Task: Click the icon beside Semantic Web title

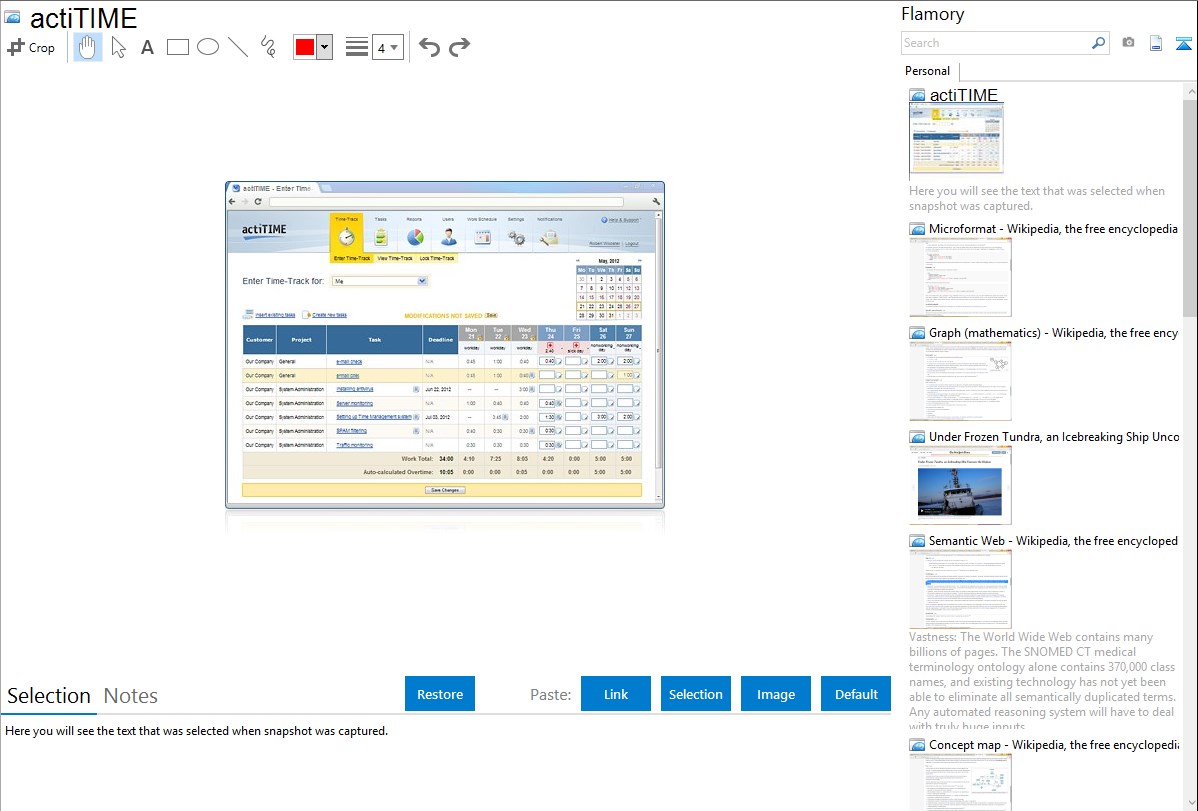Action: pyautogui.click(x=918, y=540)
